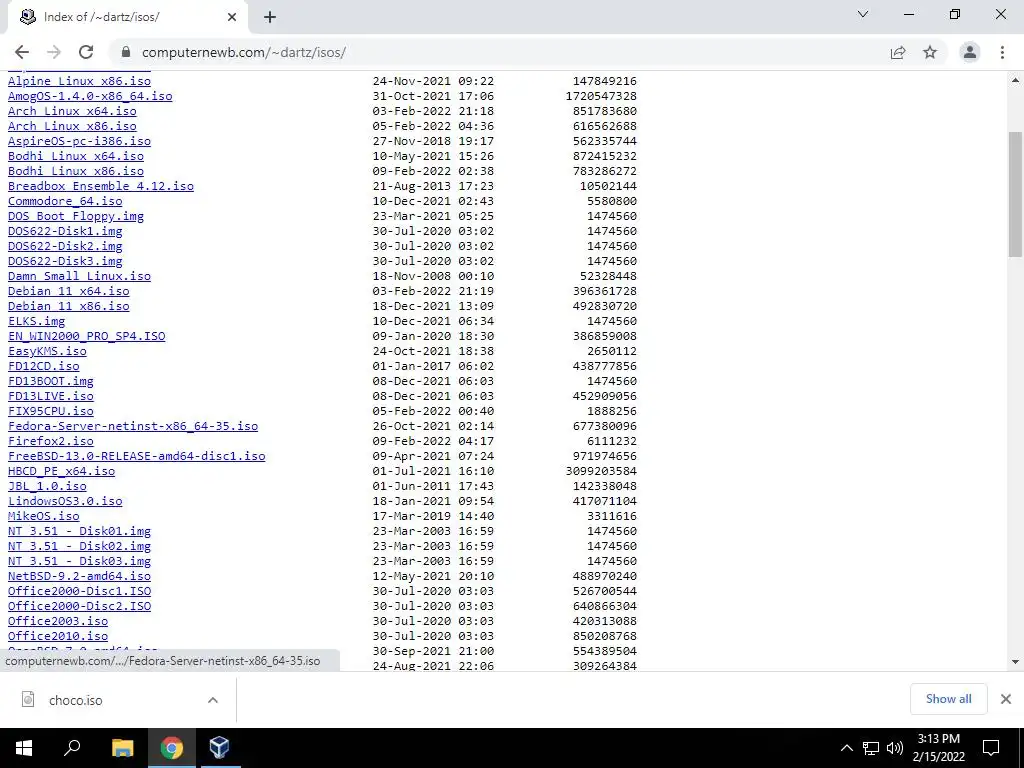This screenshot has width=1024, height=768.
Task: Go back with the browser back arrow
Action: [22, 52]
